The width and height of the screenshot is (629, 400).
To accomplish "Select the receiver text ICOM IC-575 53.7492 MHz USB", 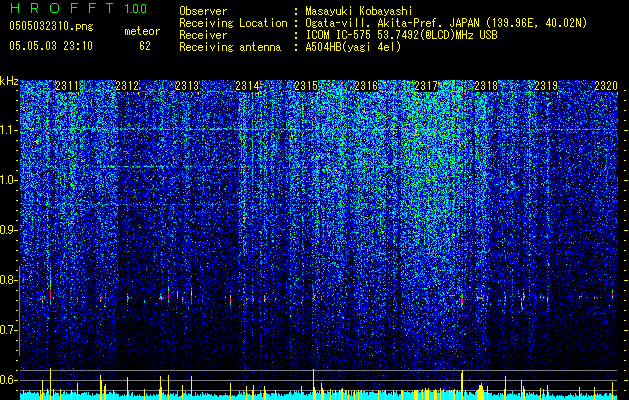I will click(401, 35).
